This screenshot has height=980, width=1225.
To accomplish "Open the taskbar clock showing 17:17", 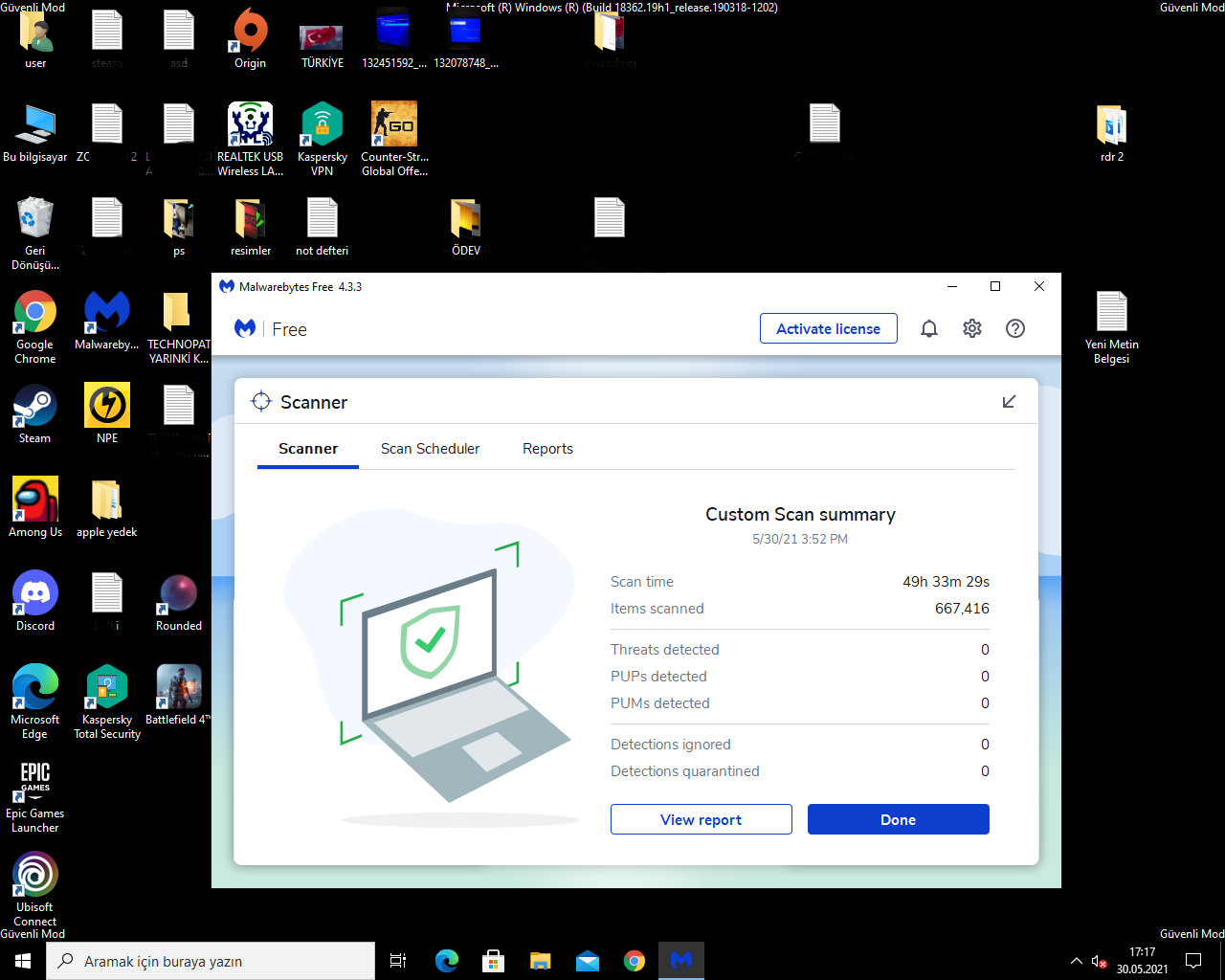I will pyautogui.click(x=1142, y=961).
